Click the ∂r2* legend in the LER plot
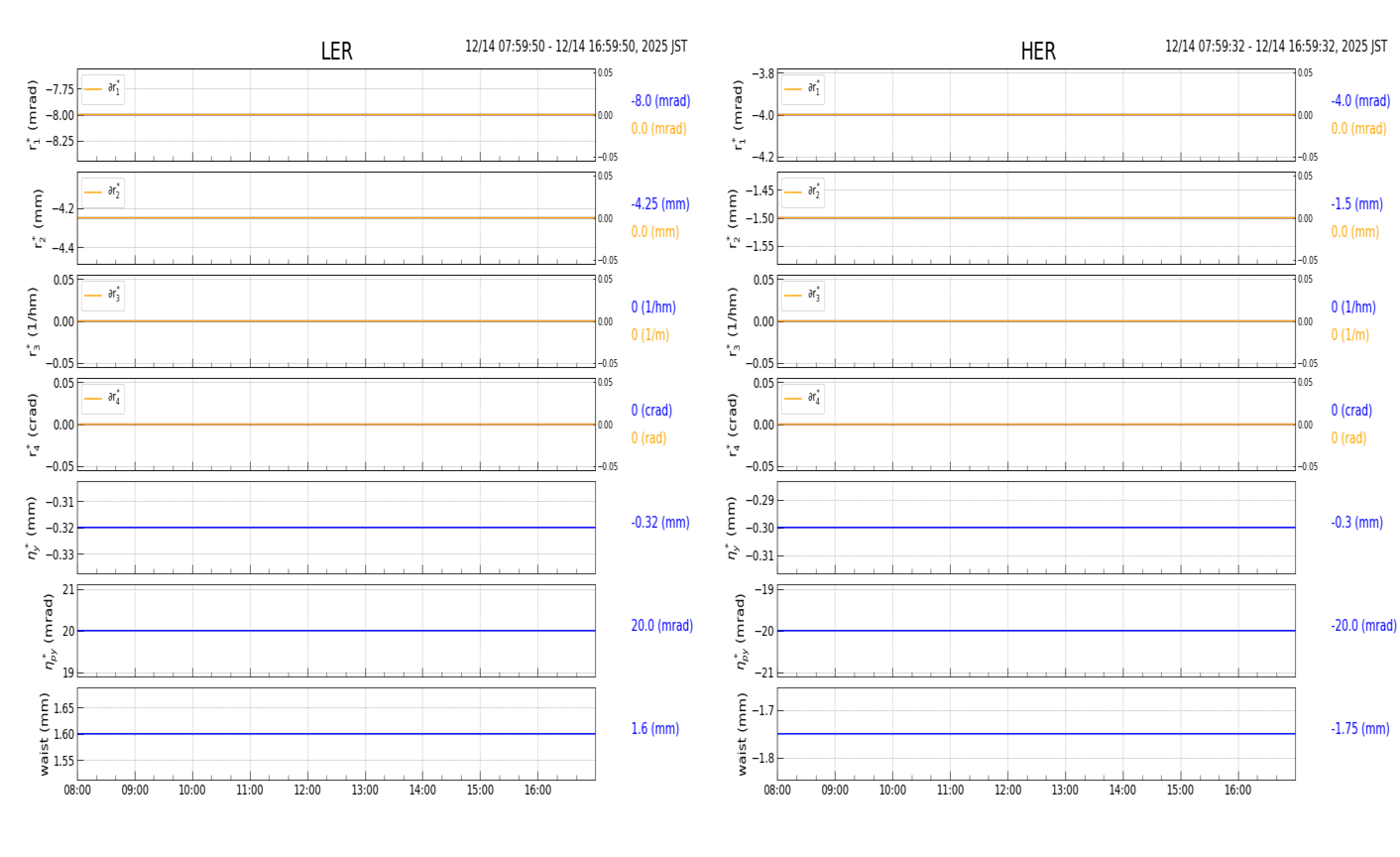Screen dimensions: 1400x857 pos(103,192)
